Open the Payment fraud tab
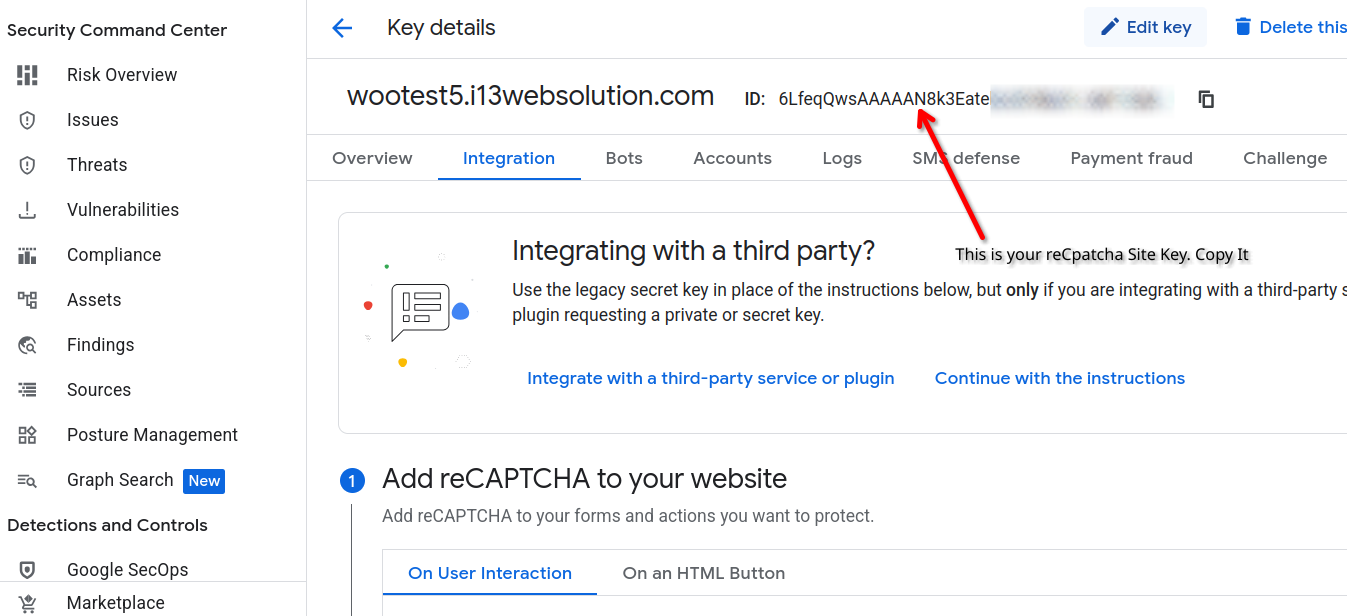The image size is (1347, 616). click(1131, 158)
